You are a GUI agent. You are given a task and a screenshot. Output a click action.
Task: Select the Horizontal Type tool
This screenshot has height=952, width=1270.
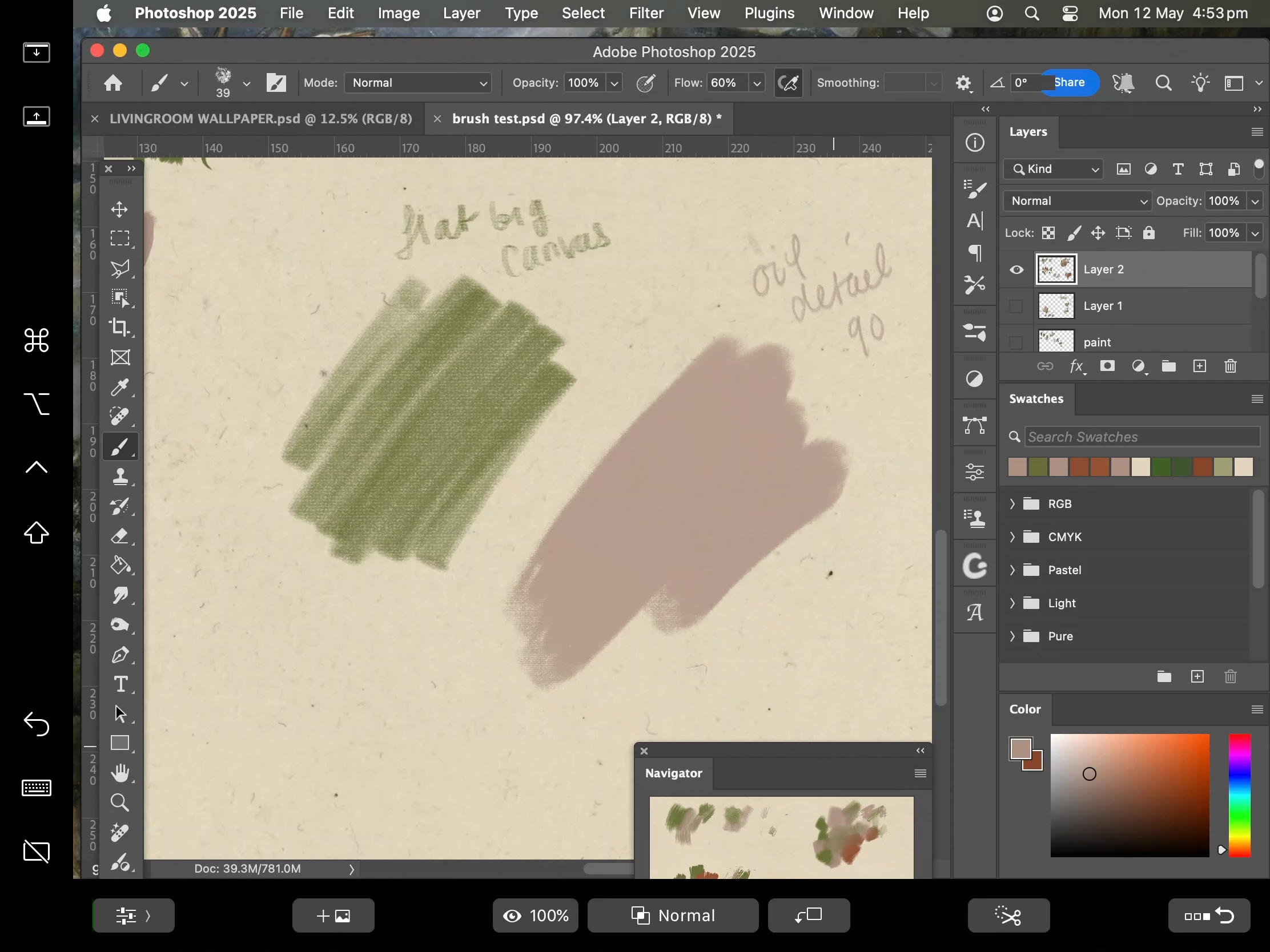(119, 684)
